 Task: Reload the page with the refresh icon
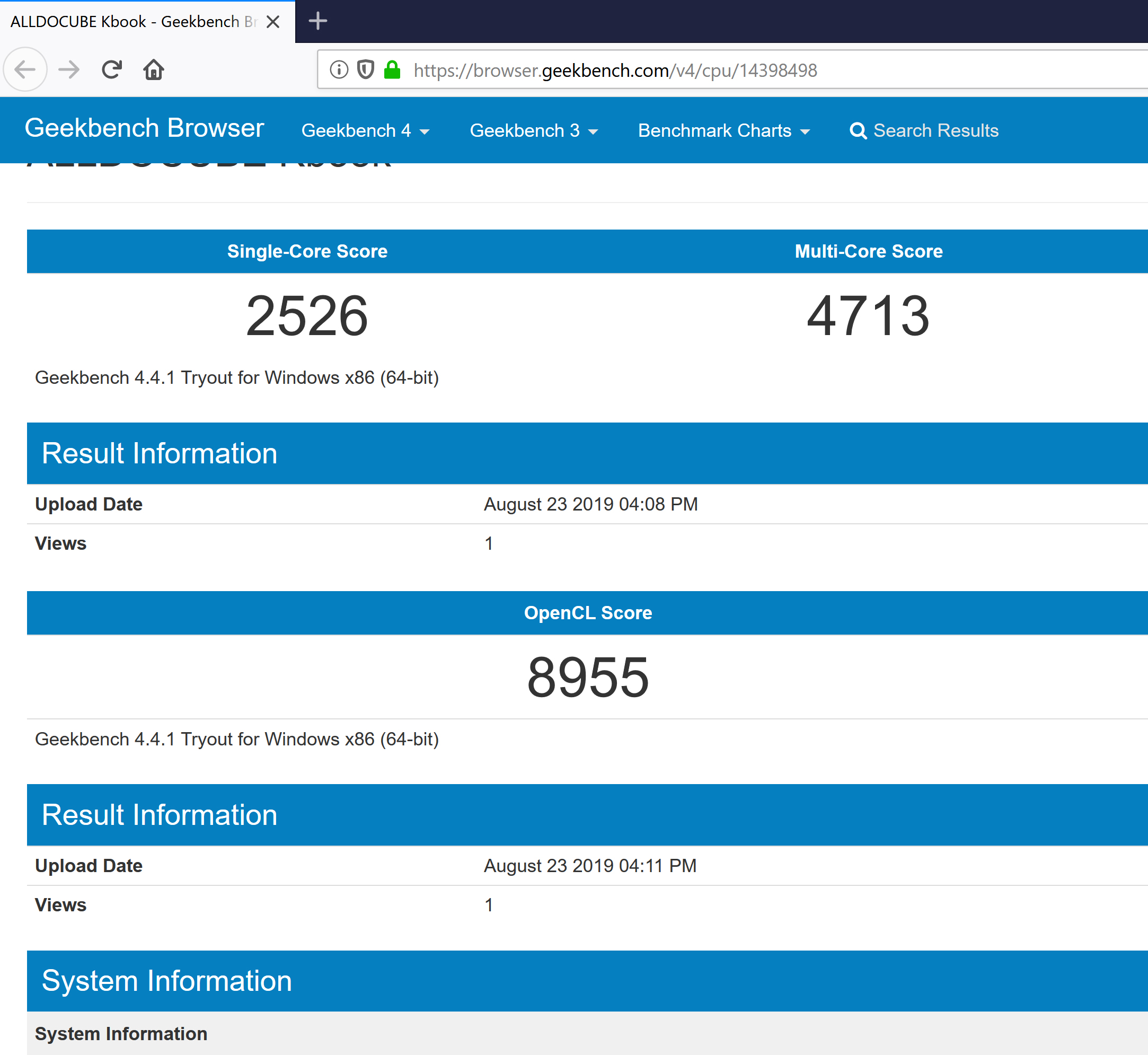(x=112, y=69)
